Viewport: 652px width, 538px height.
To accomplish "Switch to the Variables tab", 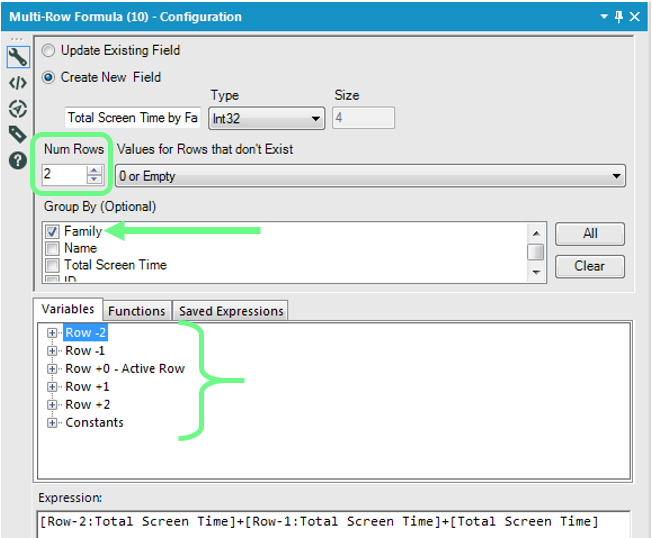I will (68, 309).
